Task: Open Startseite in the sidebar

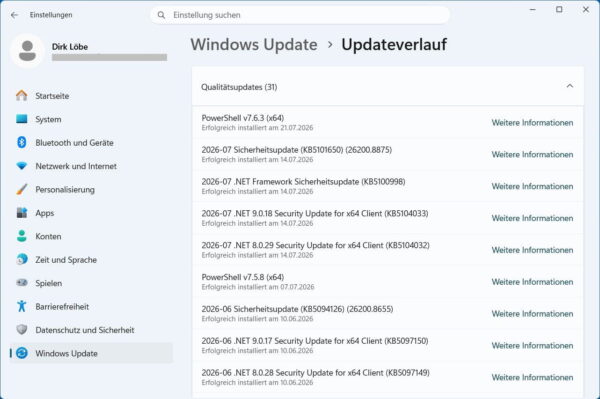Action: click(91, 96)
